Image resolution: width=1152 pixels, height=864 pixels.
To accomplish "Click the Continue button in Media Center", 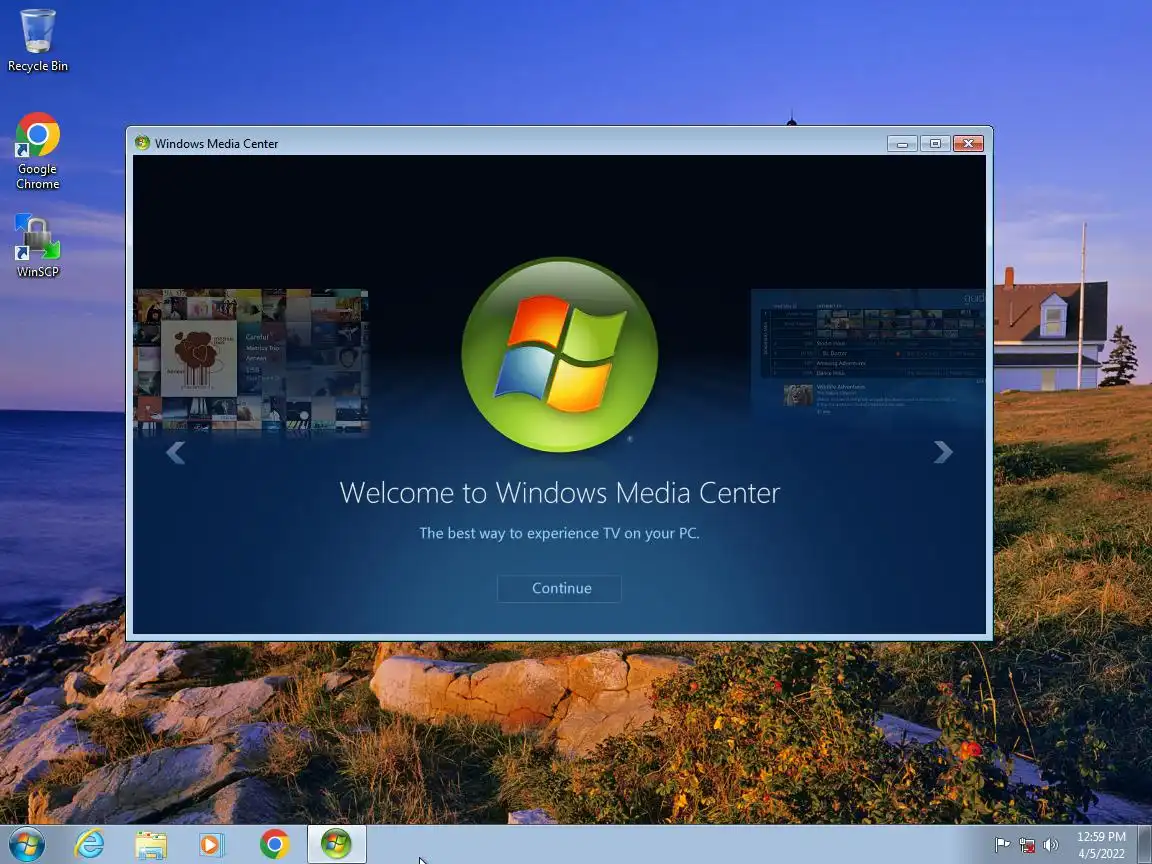I will (x=559, y=588).
